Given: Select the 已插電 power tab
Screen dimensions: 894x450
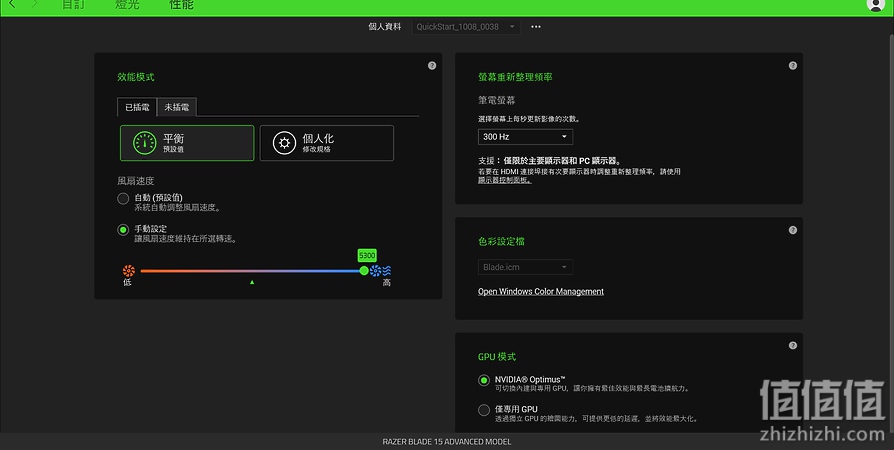Looking at the screenshot, I should click(137, 107).
